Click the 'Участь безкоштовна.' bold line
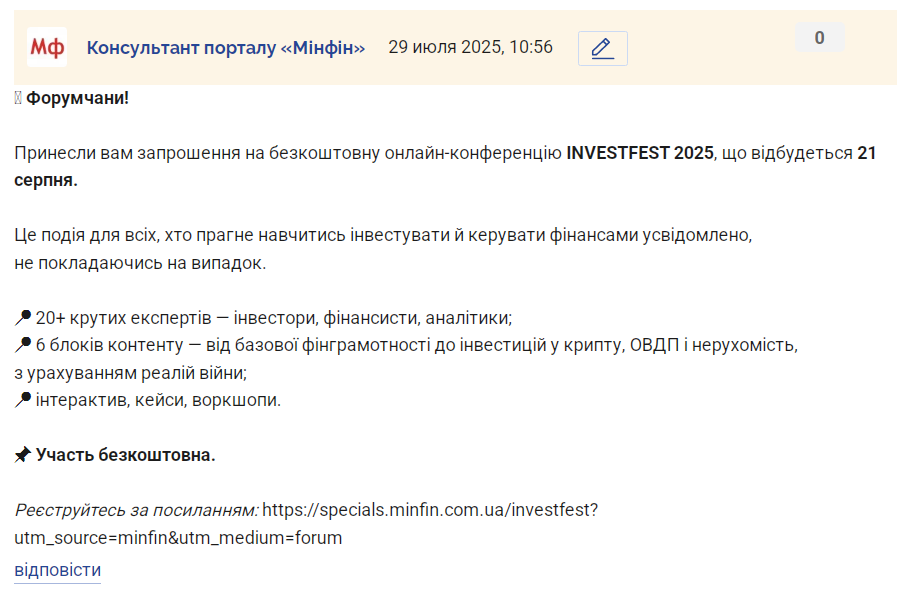910x599 pixels. tap(125, 455)
